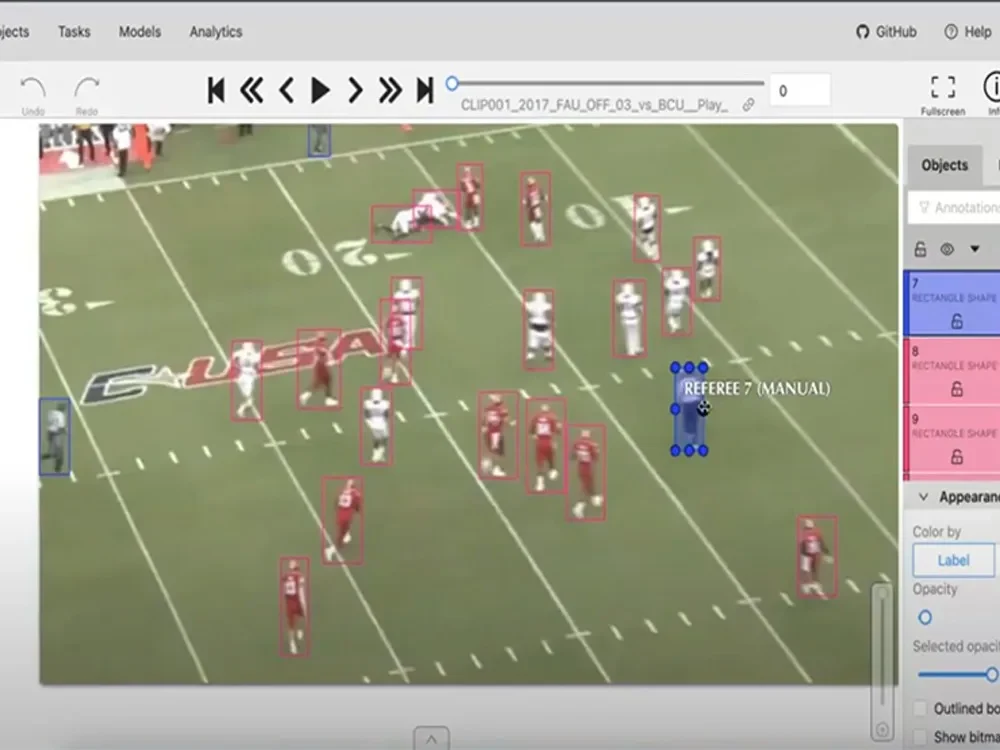Viewport: 1000px width, 750px height.
Task: Toggle lock on object 7
Action: point(957,321)
